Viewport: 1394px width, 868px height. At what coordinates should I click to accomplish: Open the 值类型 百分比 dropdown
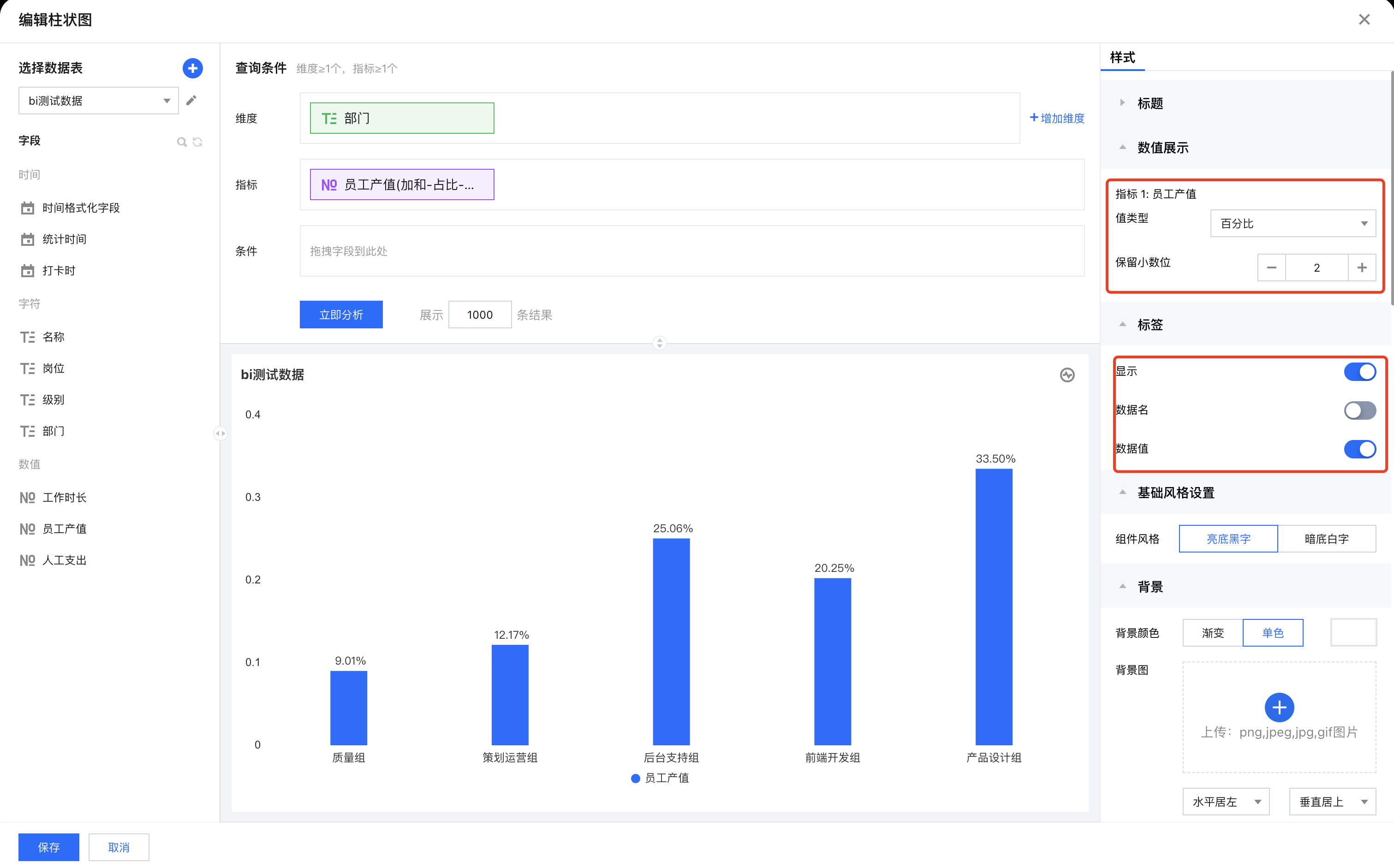pos(1293,223)
